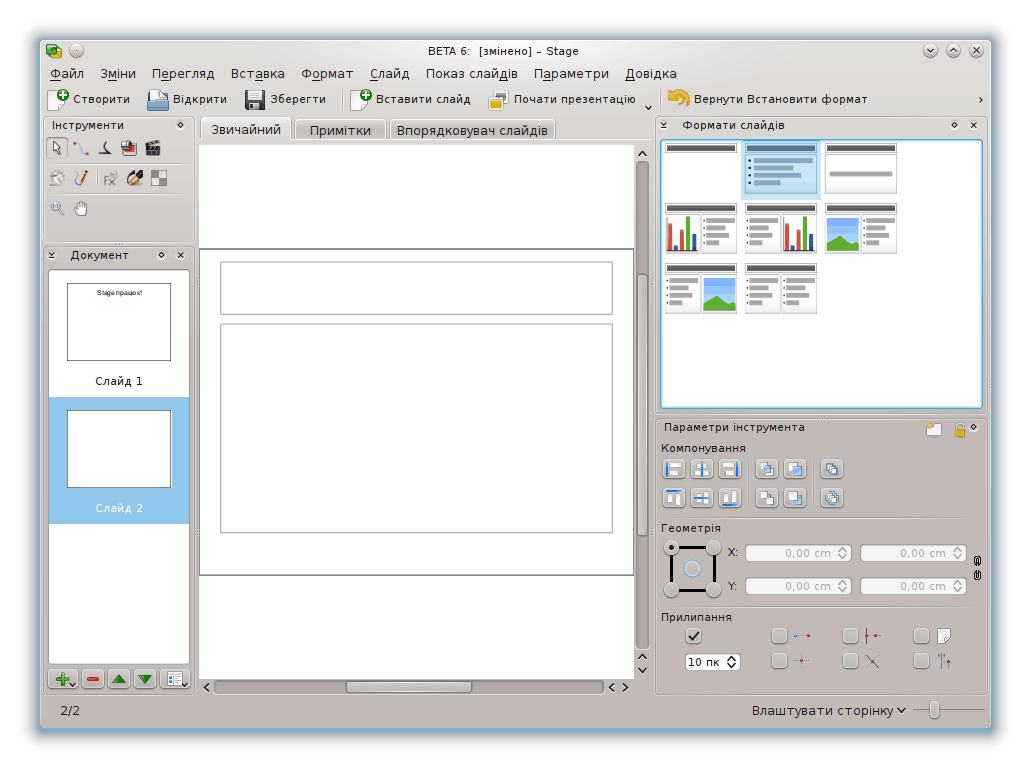This screenshot has height=768, width=1031.
Task: Click the Почати презентацію button
Action: [x=562, y=99]
